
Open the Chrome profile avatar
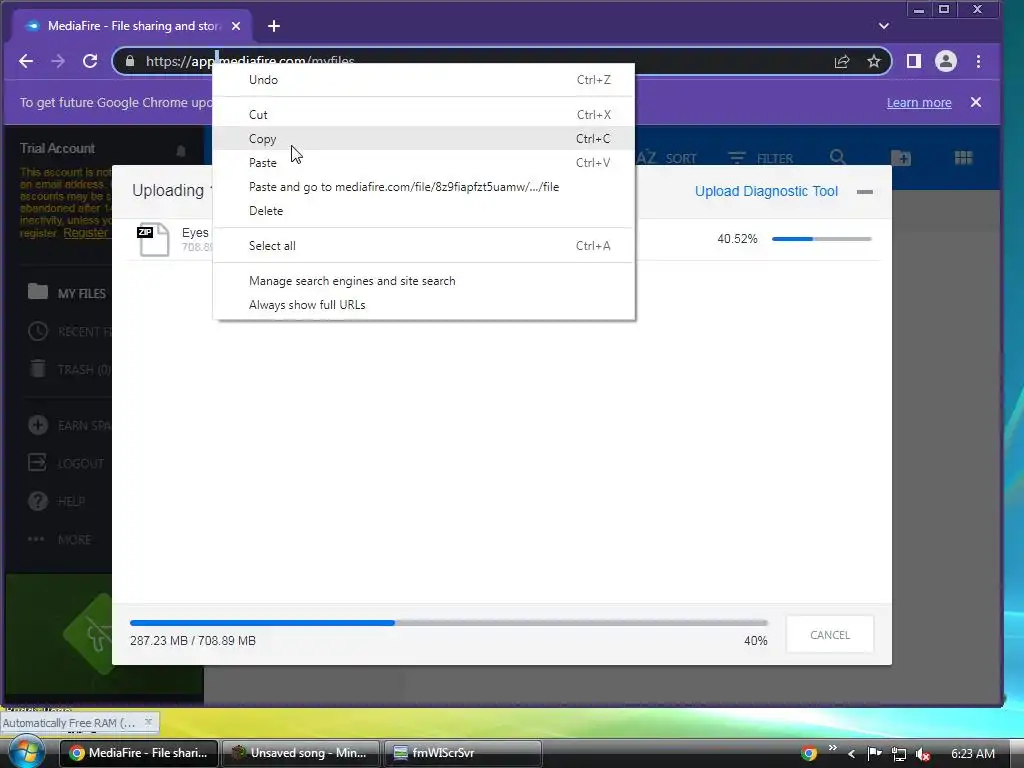pyautogui.click(x=946, y=61)
